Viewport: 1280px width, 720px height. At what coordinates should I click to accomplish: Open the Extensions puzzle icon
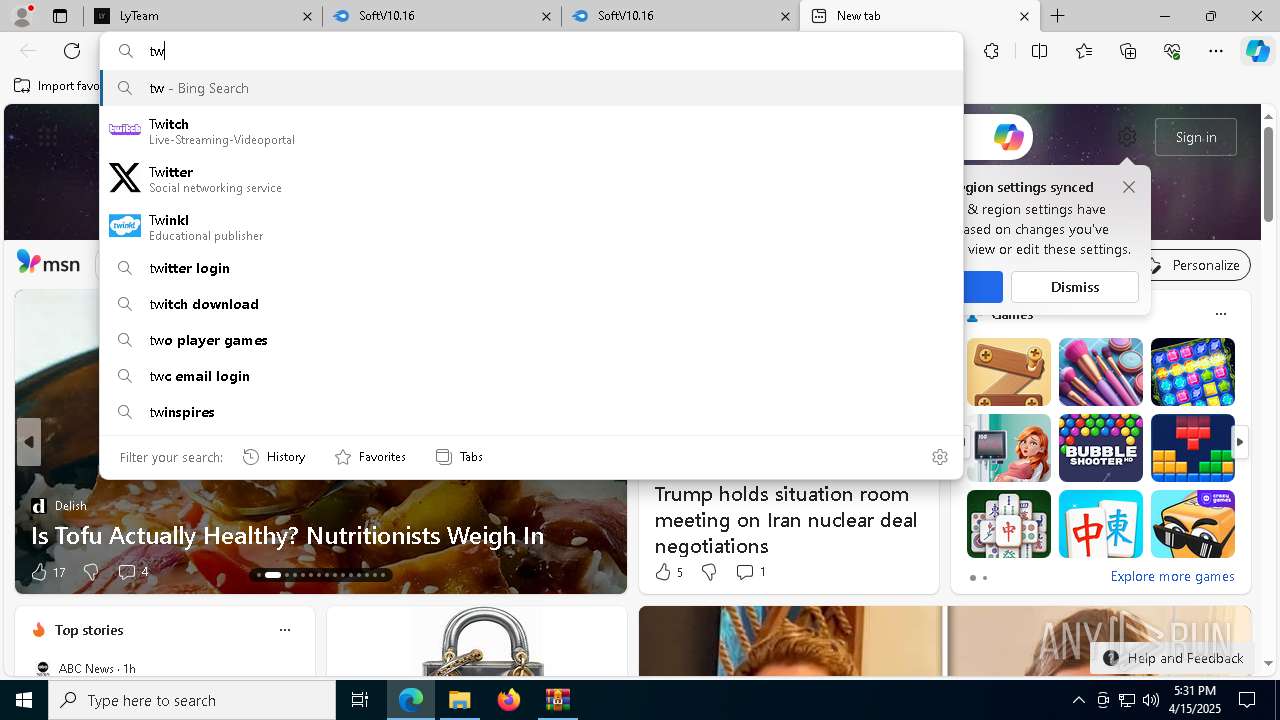coord(991,51)
